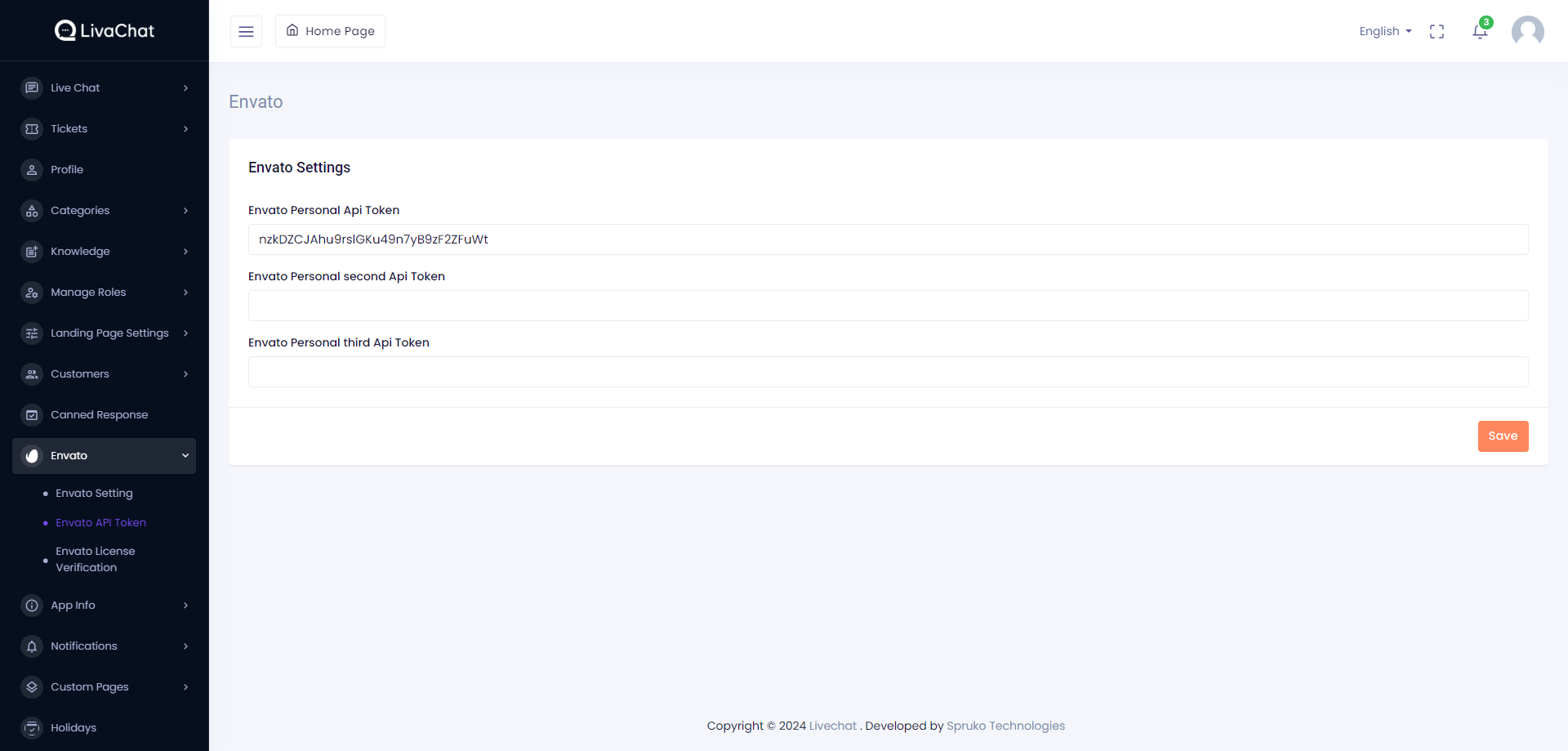Click the Live Chat sidebar icon
This screenshot has width=1568, height=751.
pos(32,87)
